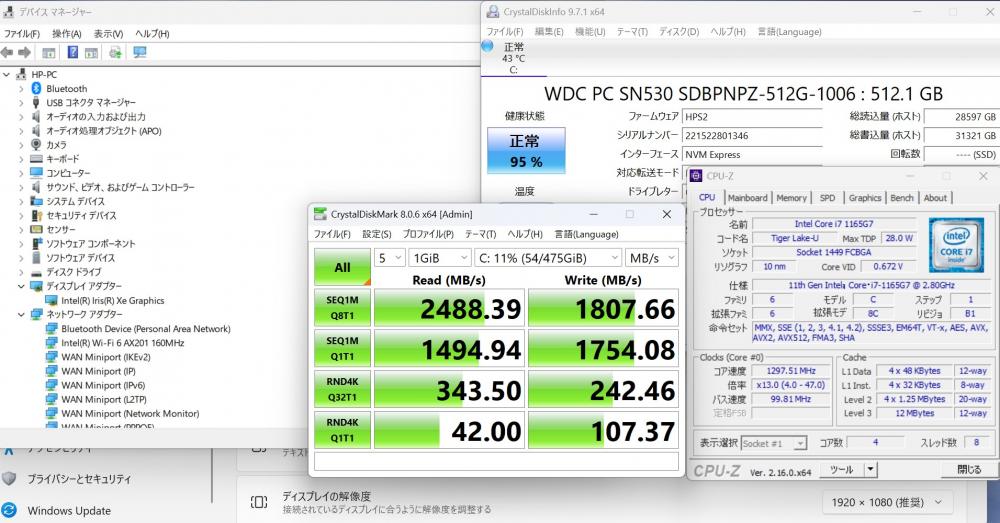1000x523 pixels.
Task: Select Bluetooth Device (Personal Area Network) entry
Action: (x=145, y=328)
